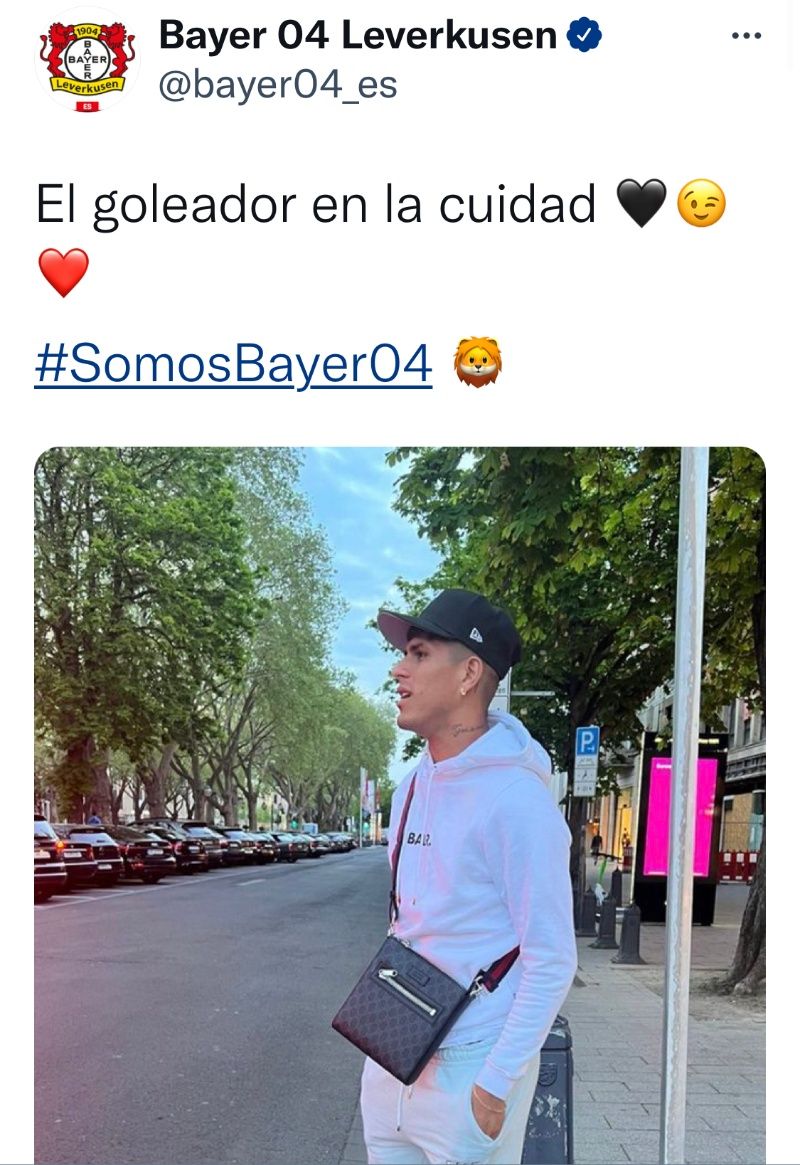Click the red ES tag under crest
This screenshot has width=800, height=1165.
88,106
